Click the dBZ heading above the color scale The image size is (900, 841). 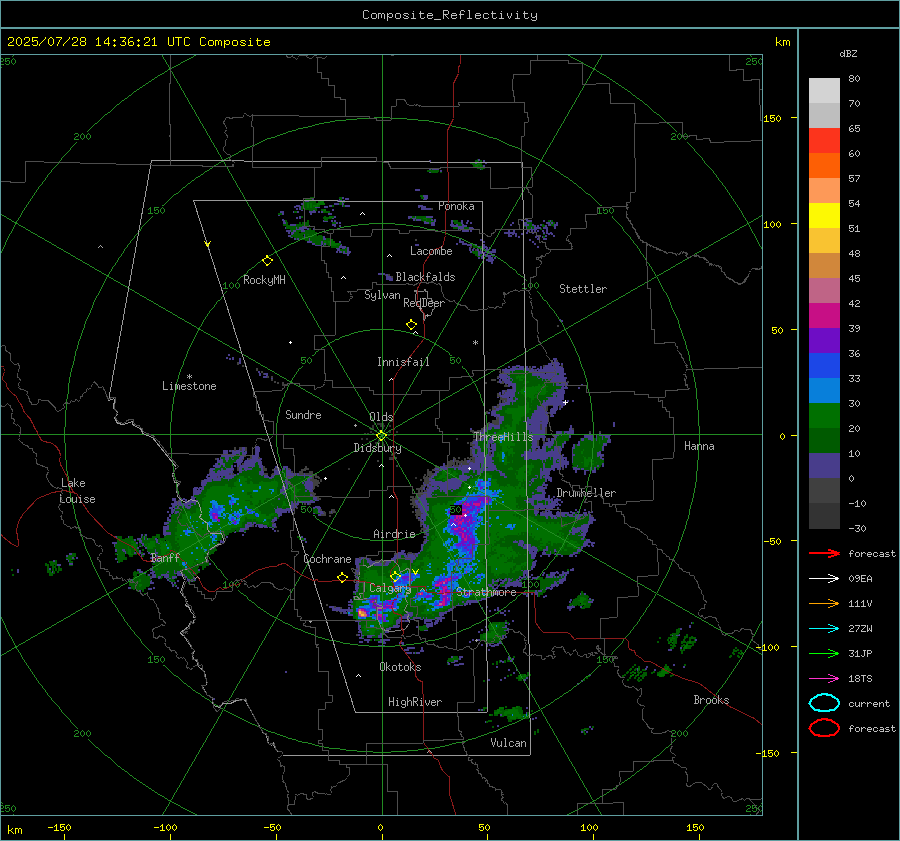tap(848, 53)
